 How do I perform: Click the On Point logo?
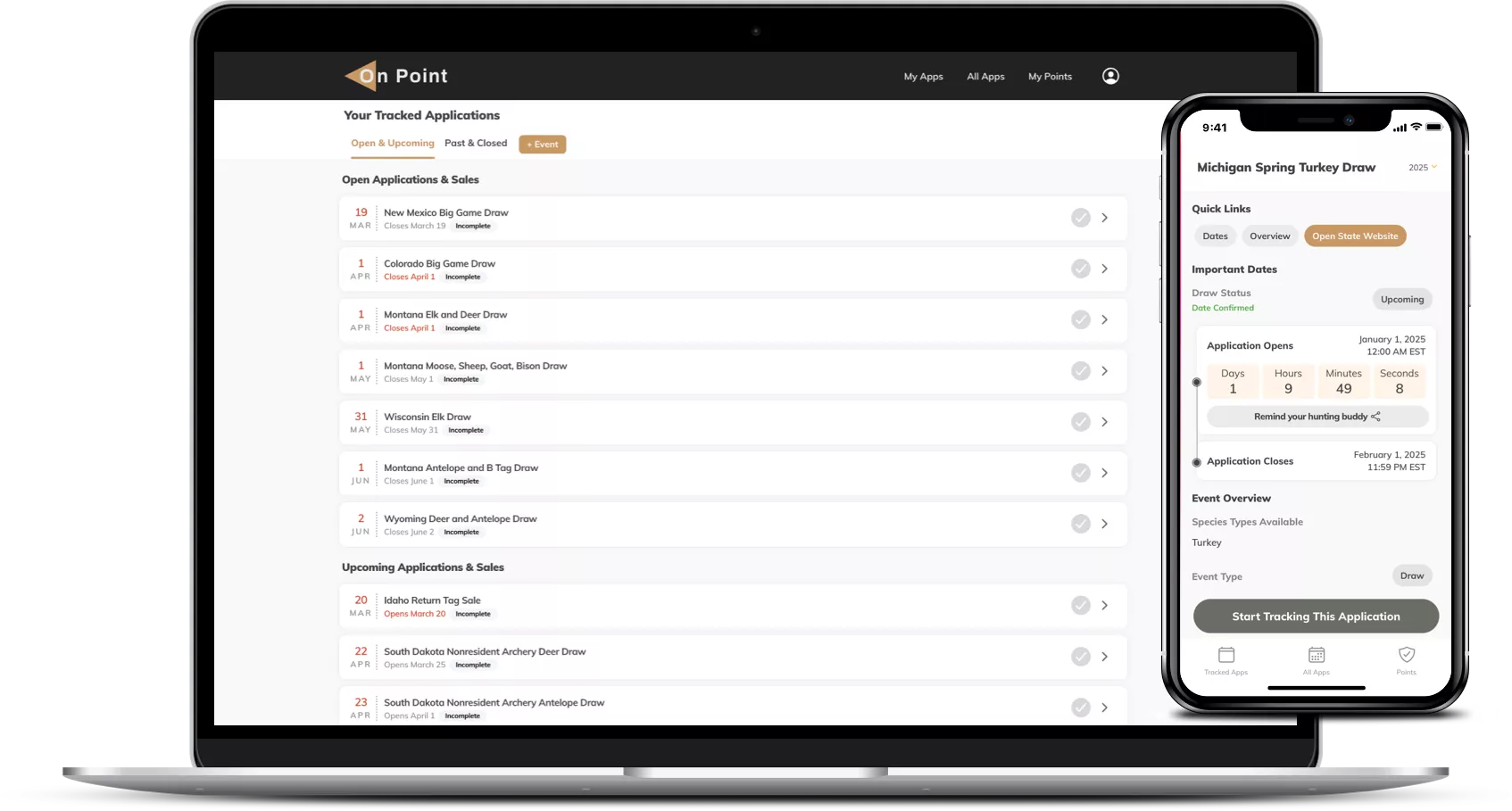pyautogui.click(x=396, y=76)
